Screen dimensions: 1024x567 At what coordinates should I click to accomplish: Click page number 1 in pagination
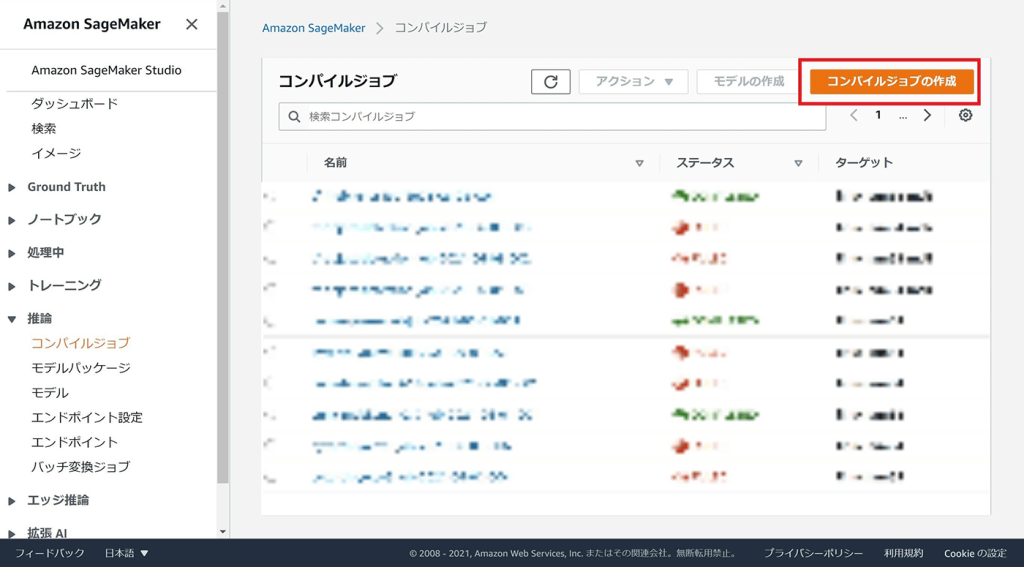(878, 115)
